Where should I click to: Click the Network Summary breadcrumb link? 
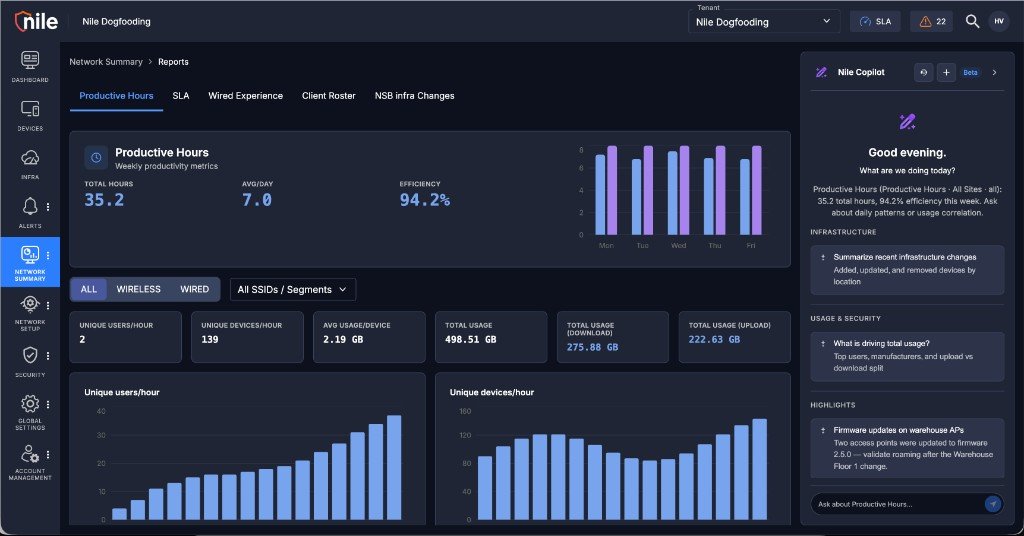click(x=106, y=62)
